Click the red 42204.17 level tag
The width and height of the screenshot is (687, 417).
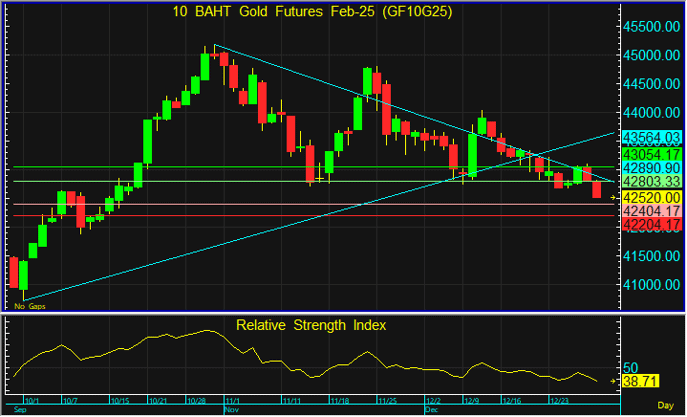pyautogui.click(x=651, y=226)
